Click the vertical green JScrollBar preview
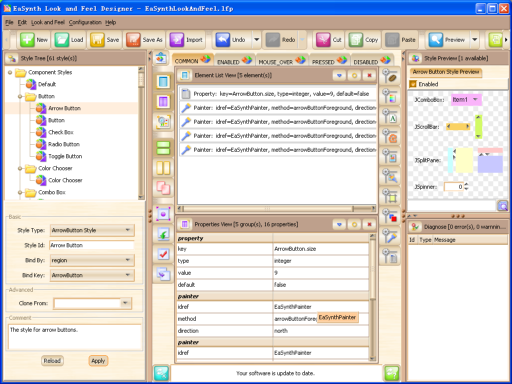 [479, 127]
